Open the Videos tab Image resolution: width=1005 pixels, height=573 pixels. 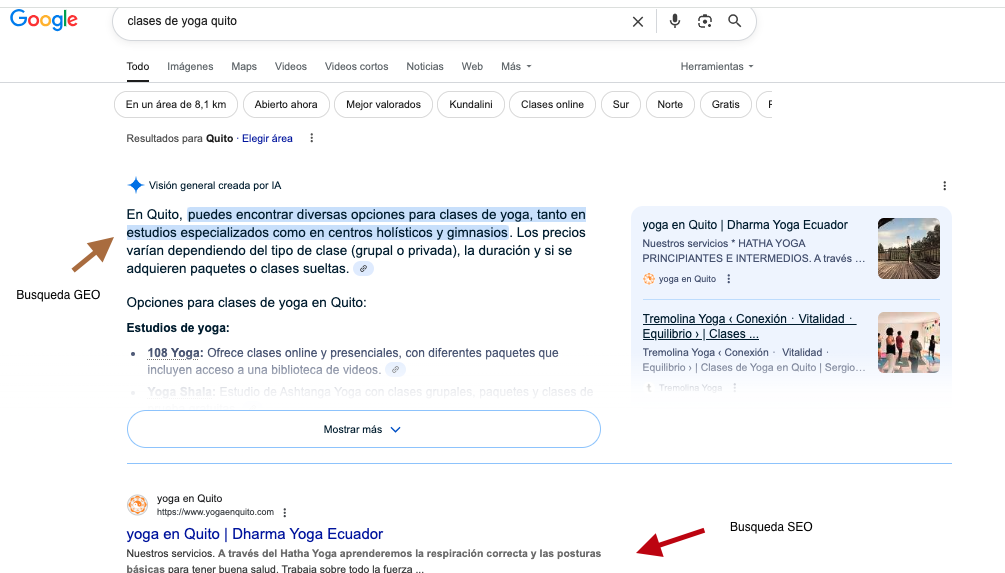pyautogui.click(x=290, y=67)
